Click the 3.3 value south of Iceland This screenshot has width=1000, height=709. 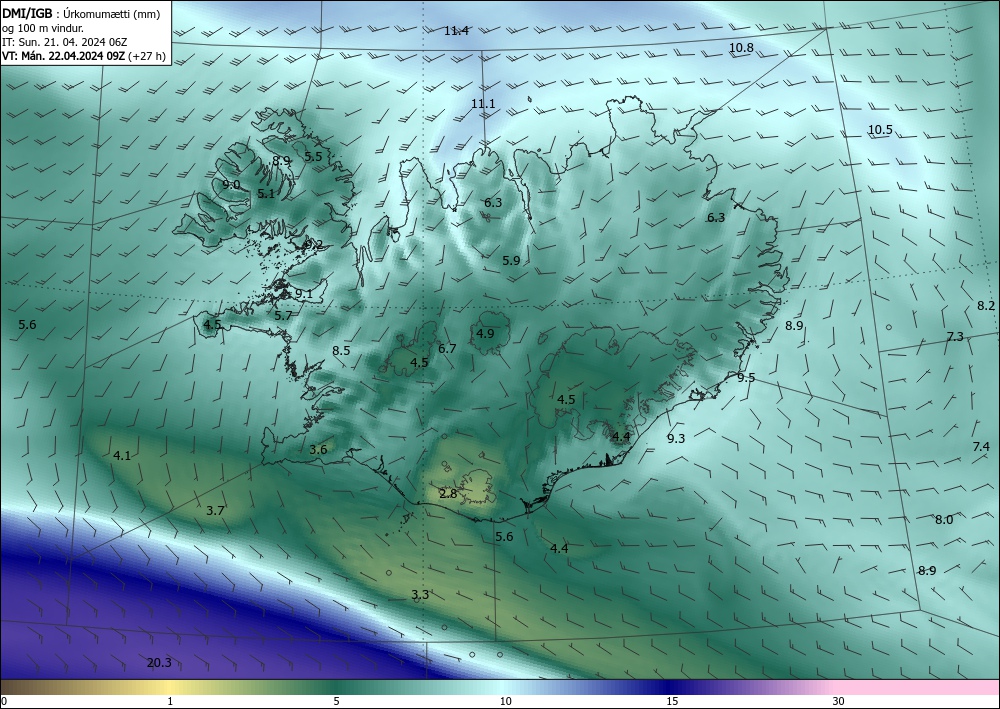coord(420,595)
